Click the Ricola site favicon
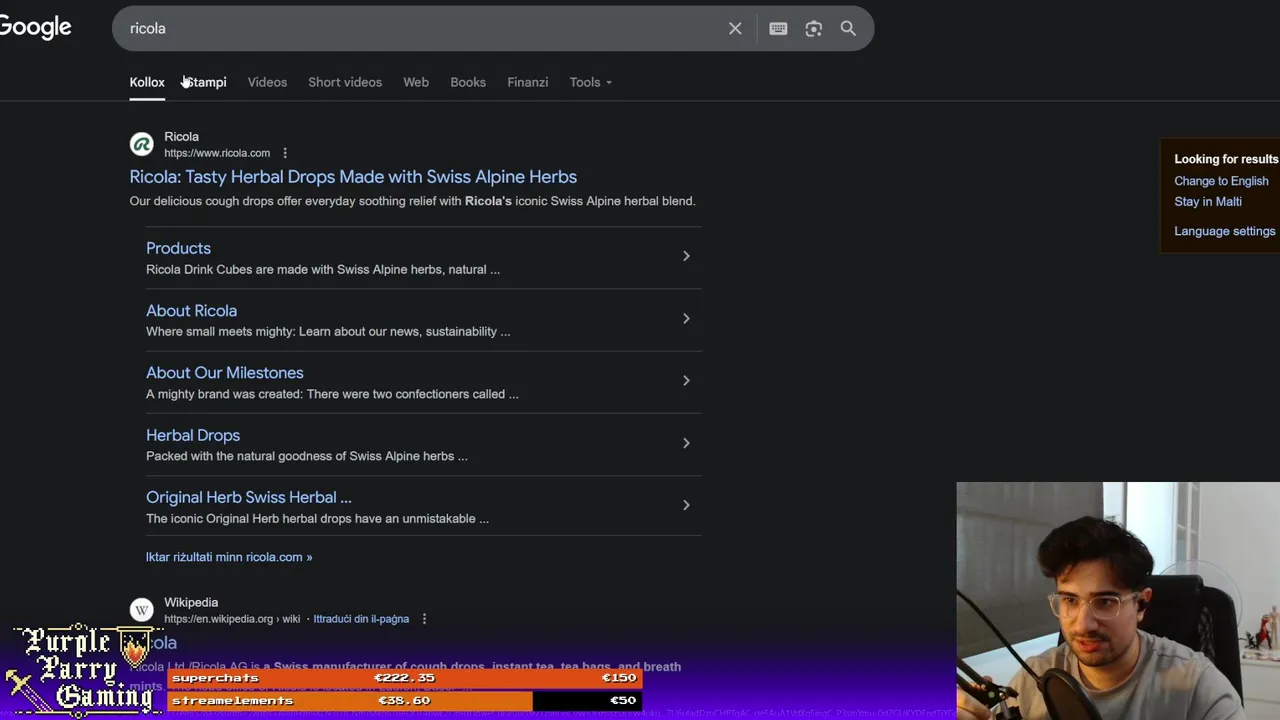Image resolution: width=1280 pixels, height=720 pixels. coord(142,144)
